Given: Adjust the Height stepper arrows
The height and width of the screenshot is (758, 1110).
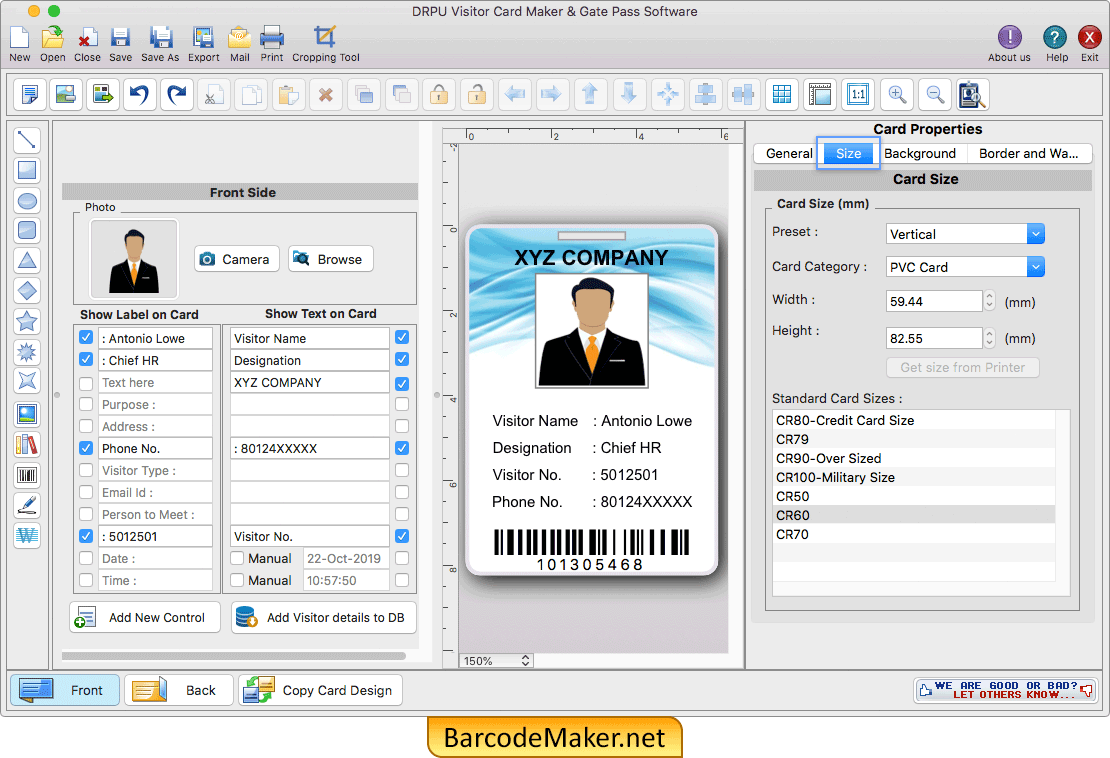Looking at the screenshot, I should coord(990,338).
